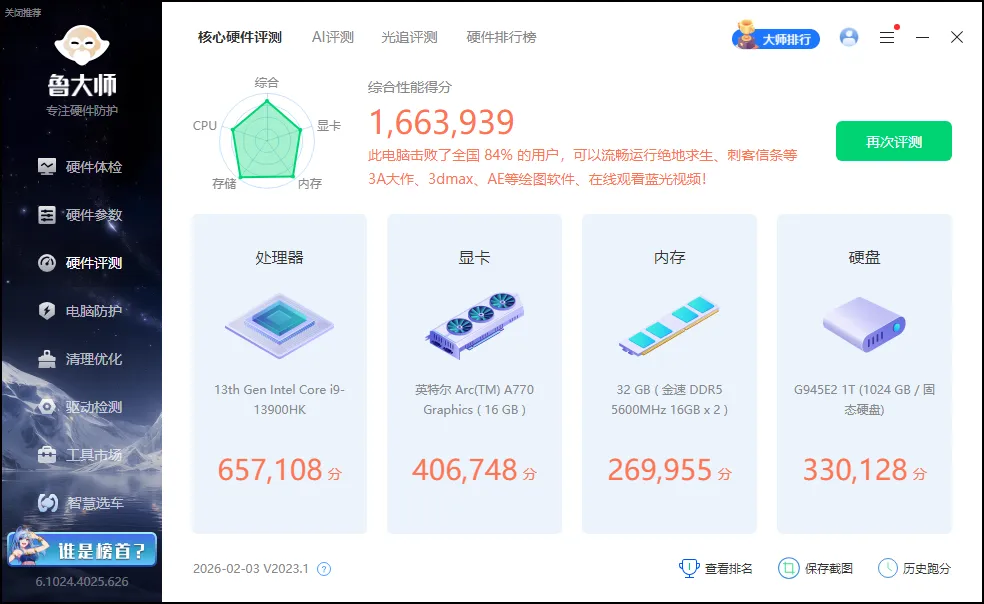The width and height of the screenshot is (984, 604).
Task: Switch to 光追评测 tab
Action: pos(409,37)
